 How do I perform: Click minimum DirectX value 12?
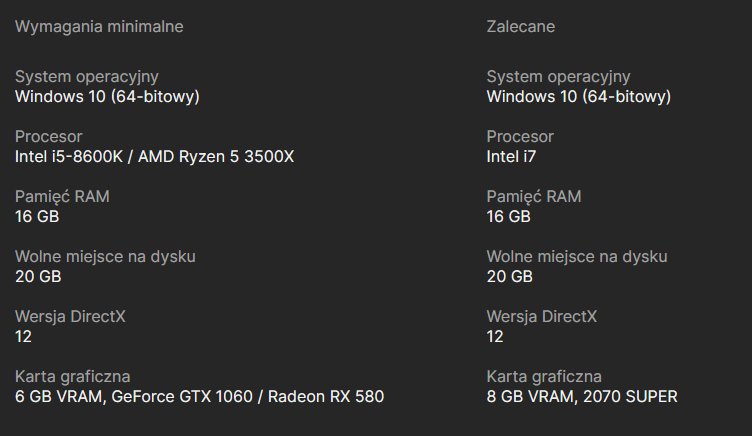click(23, 337)
